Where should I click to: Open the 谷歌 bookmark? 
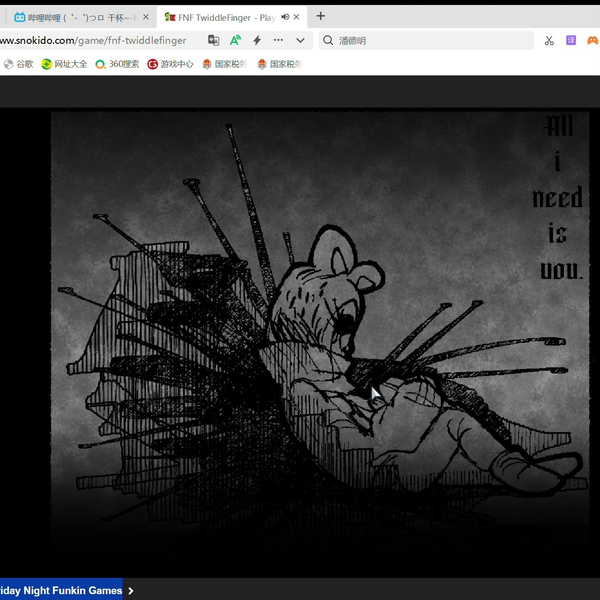pyautogui.click(x=18, y=64)
